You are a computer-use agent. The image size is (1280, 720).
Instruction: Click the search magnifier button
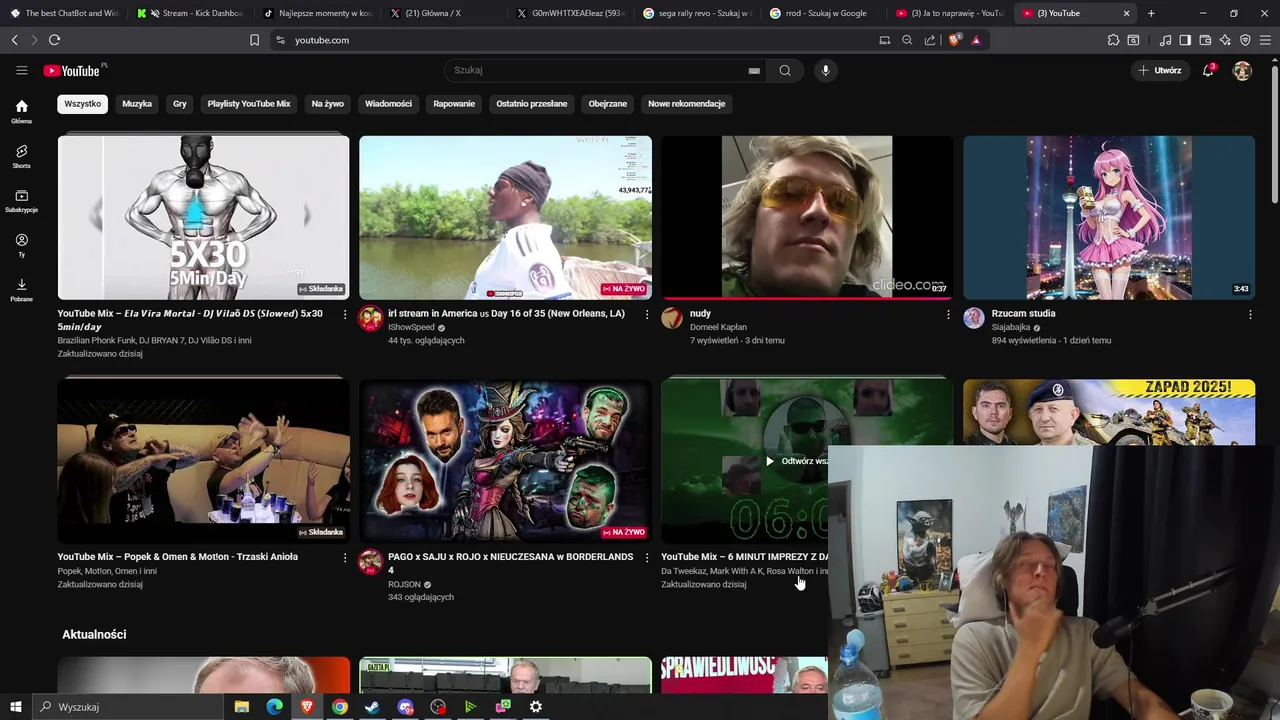(x=785, y=70)
